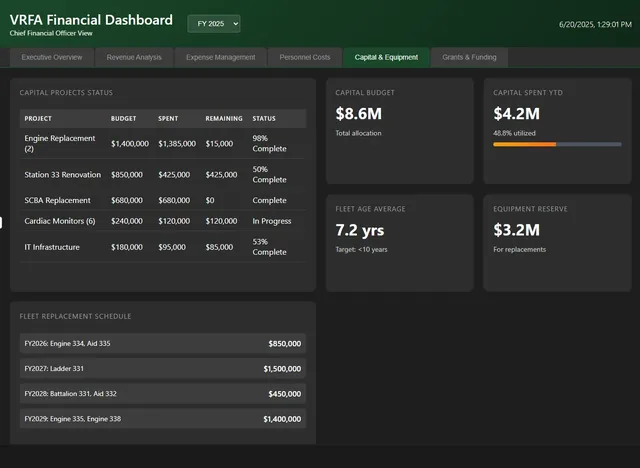640x468 pixels.
Task: Click the VRFA Financial Dashboard title
Action: [91, 20]
